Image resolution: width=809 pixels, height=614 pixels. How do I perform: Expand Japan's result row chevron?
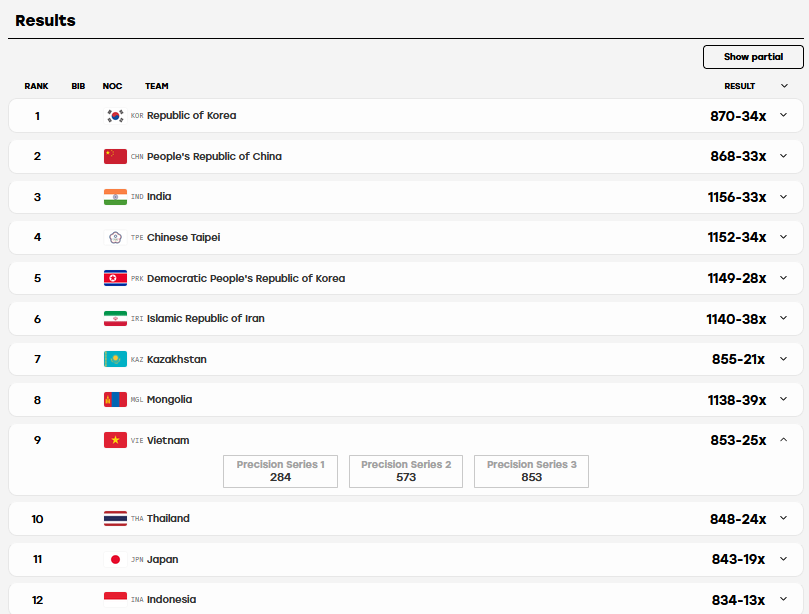783,559
